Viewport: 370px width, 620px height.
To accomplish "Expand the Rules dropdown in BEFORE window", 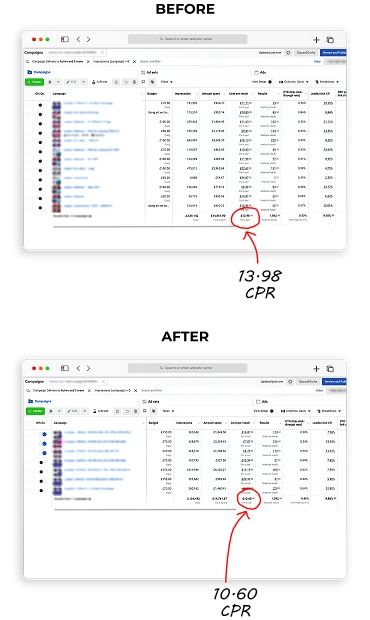I will pos(166,82).
